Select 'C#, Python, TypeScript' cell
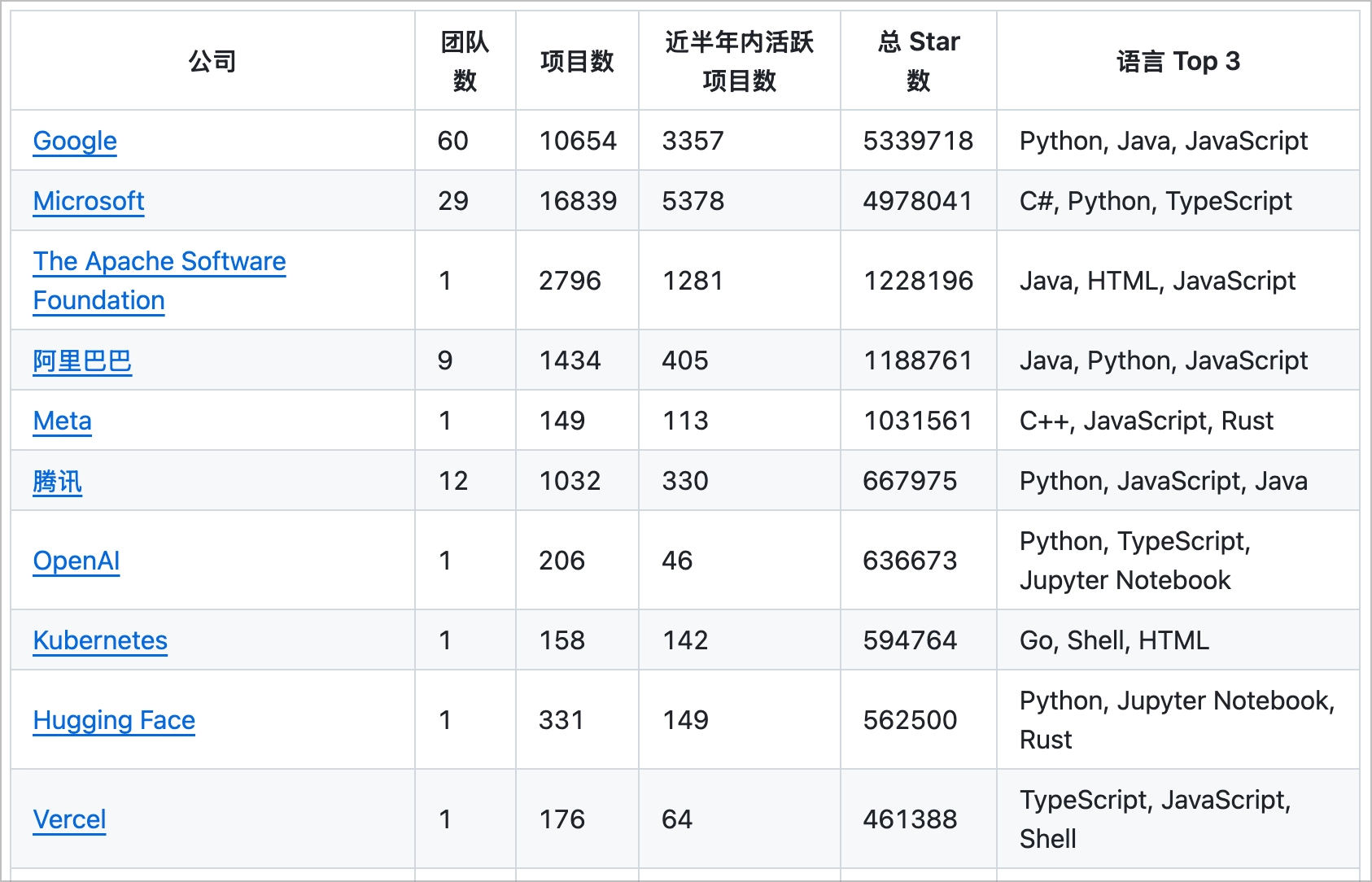This screenshot has width=1372, height=882. point(1156,201)
